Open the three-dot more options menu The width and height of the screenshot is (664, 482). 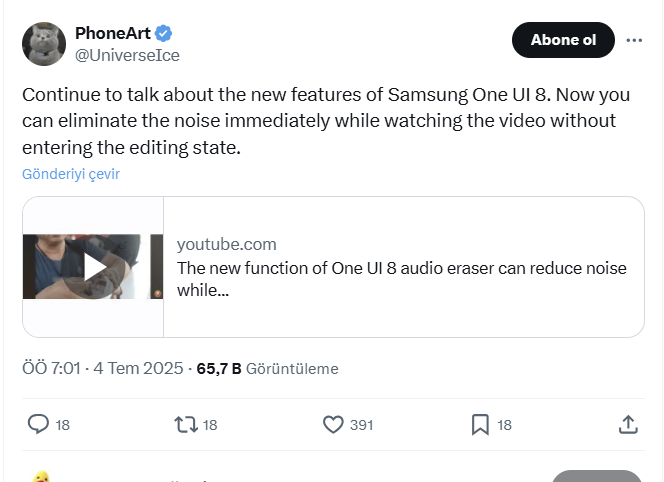click(634, 40)
